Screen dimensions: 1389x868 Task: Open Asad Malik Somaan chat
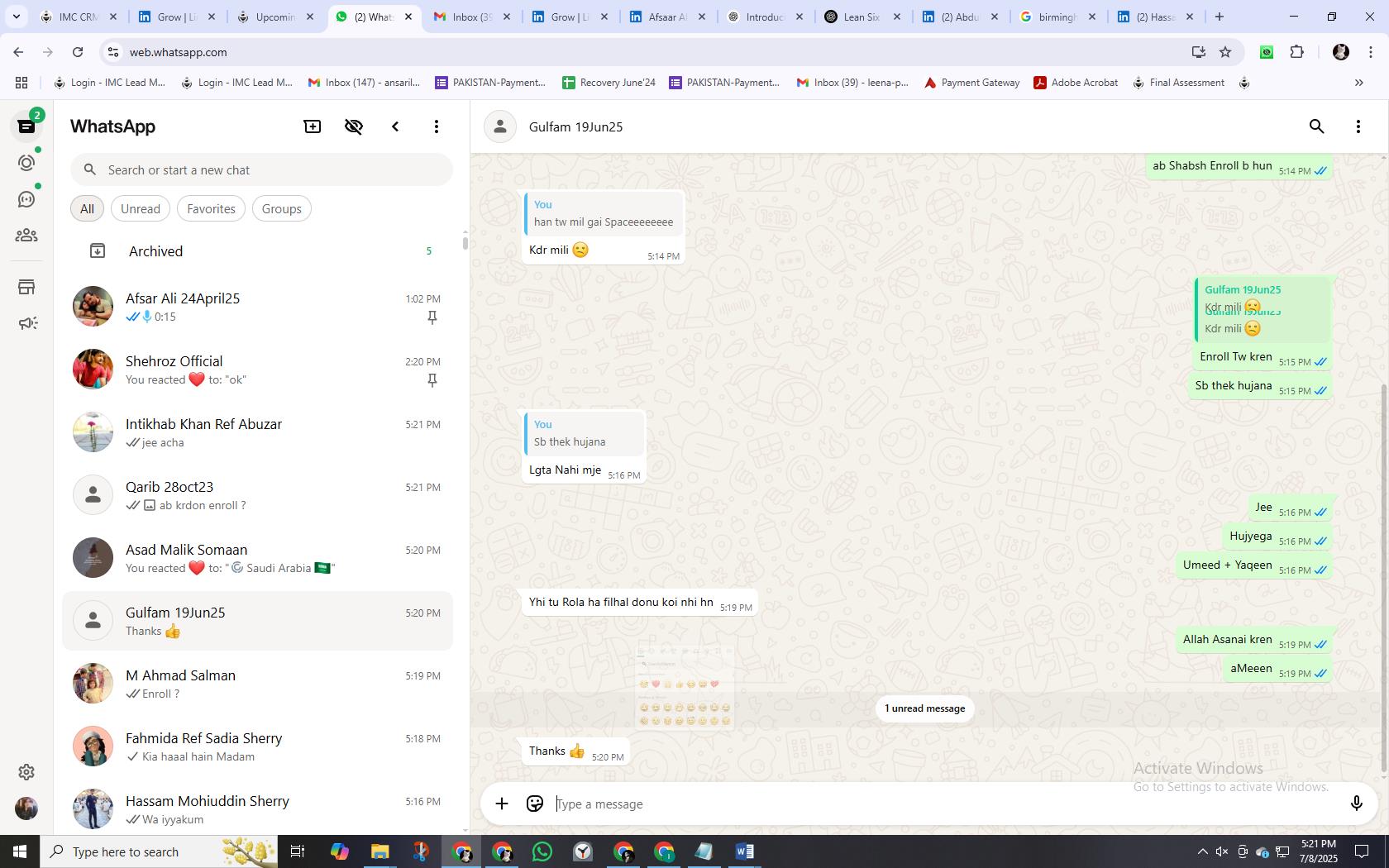tap(258, 558)
